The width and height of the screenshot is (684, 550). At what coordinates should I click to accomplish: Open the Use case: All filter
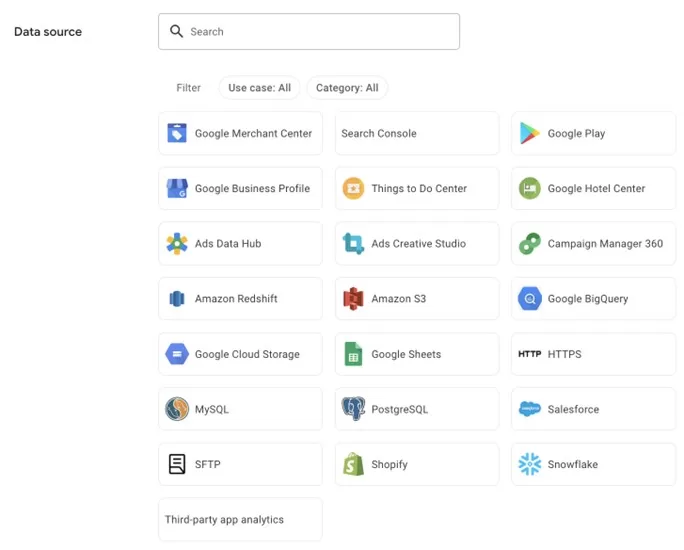[x=259, y=88]
